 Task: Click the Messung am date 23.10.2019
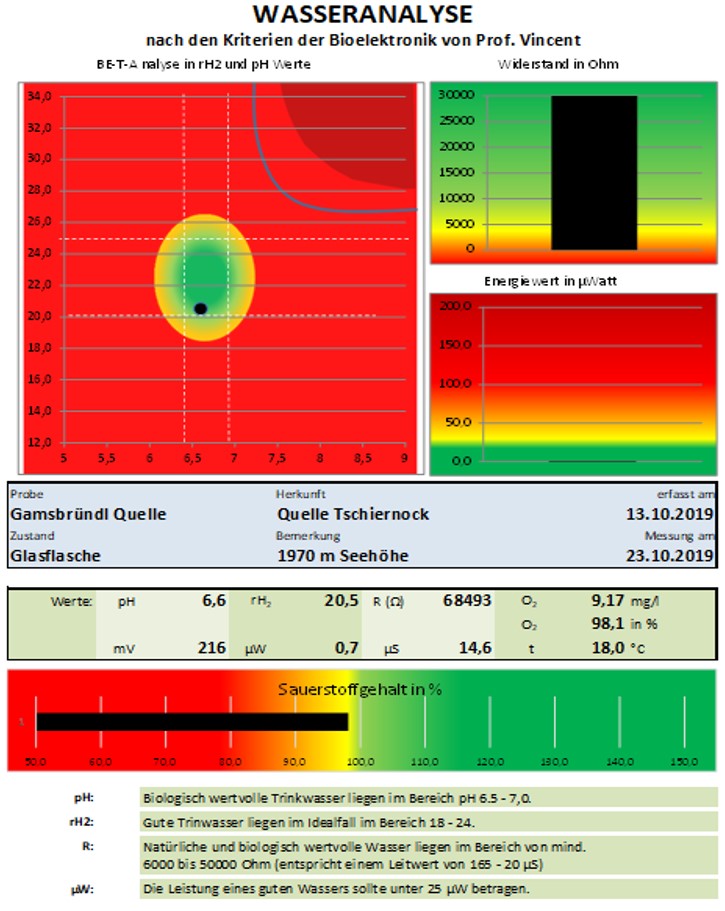668,555
